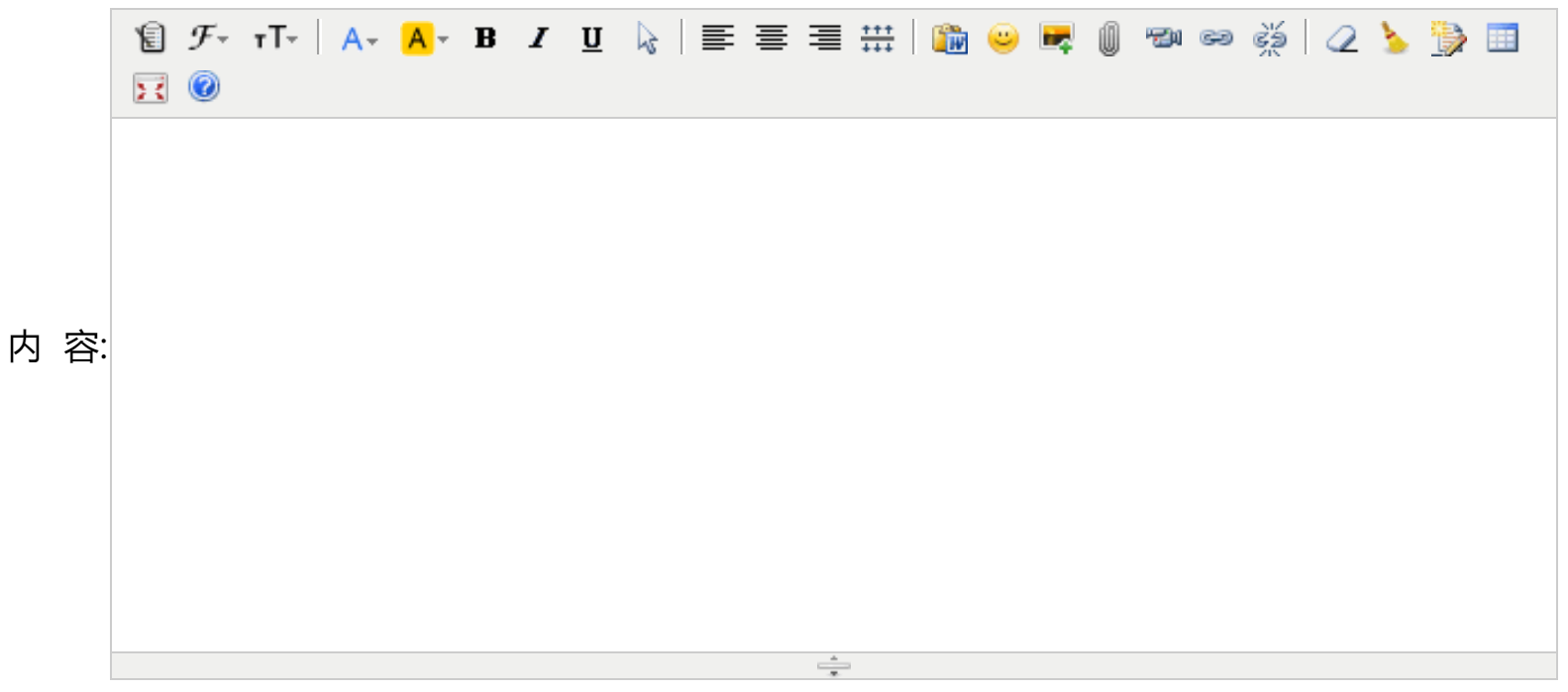Remove link using the broken chain icon

click(1270, 39)
